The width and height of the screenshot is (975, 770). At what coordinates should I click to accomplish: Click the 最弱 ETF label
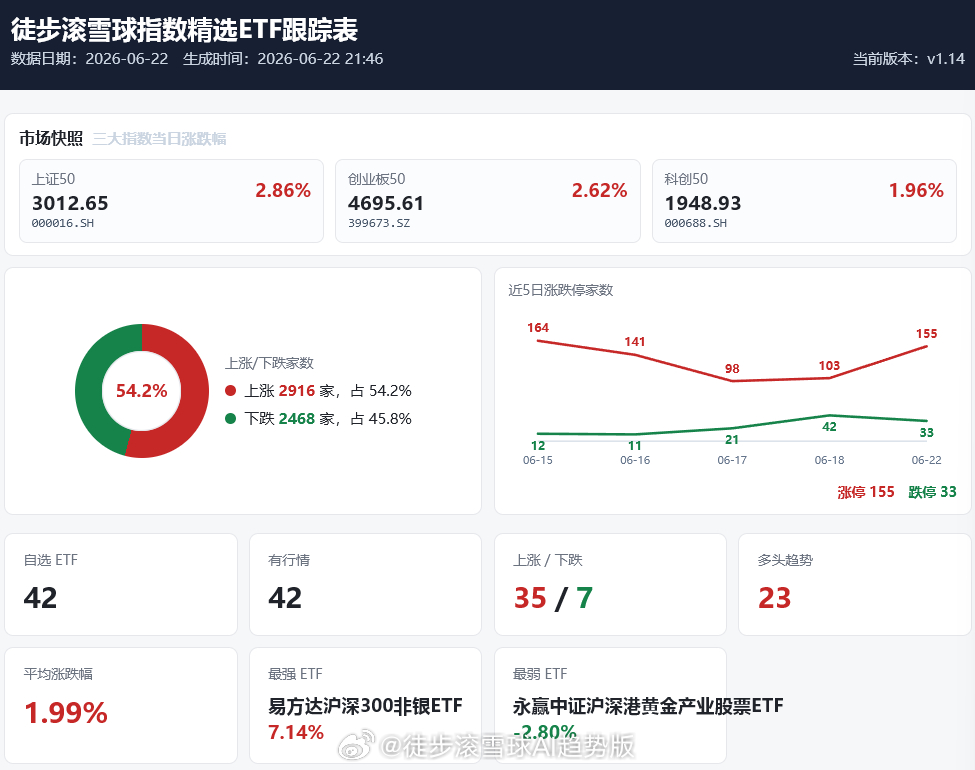click(x=540, y=674)
